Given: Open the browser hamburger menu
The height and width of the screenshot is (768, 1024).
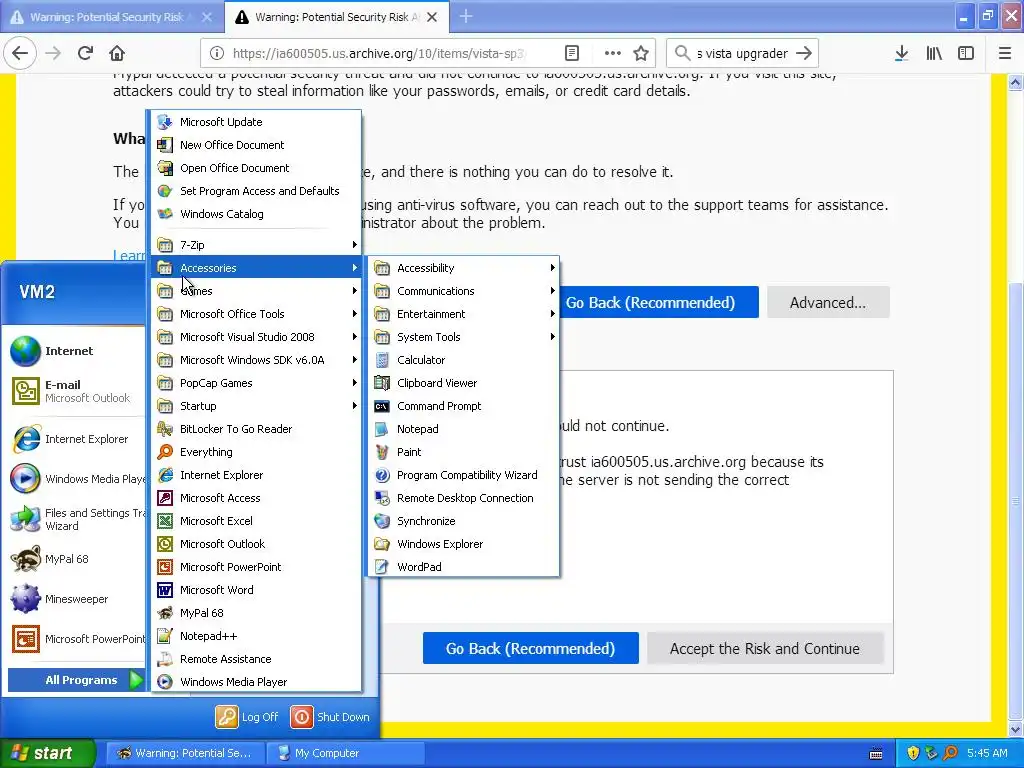Looking at the screenshot, I should tap(1005, 53).
